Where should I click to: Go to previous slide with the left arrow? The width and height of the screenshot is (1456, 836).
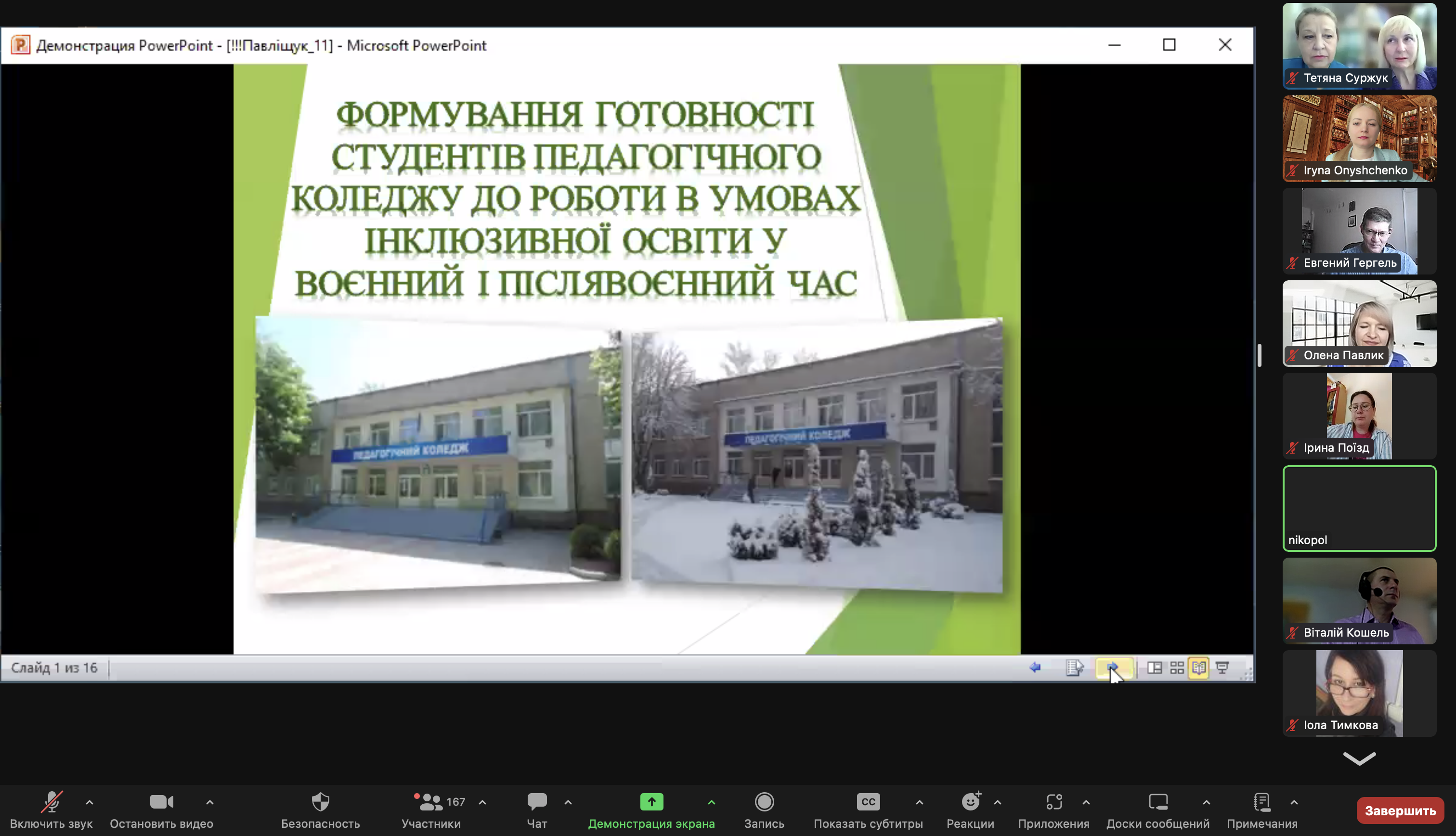[x=1035, y=667]
